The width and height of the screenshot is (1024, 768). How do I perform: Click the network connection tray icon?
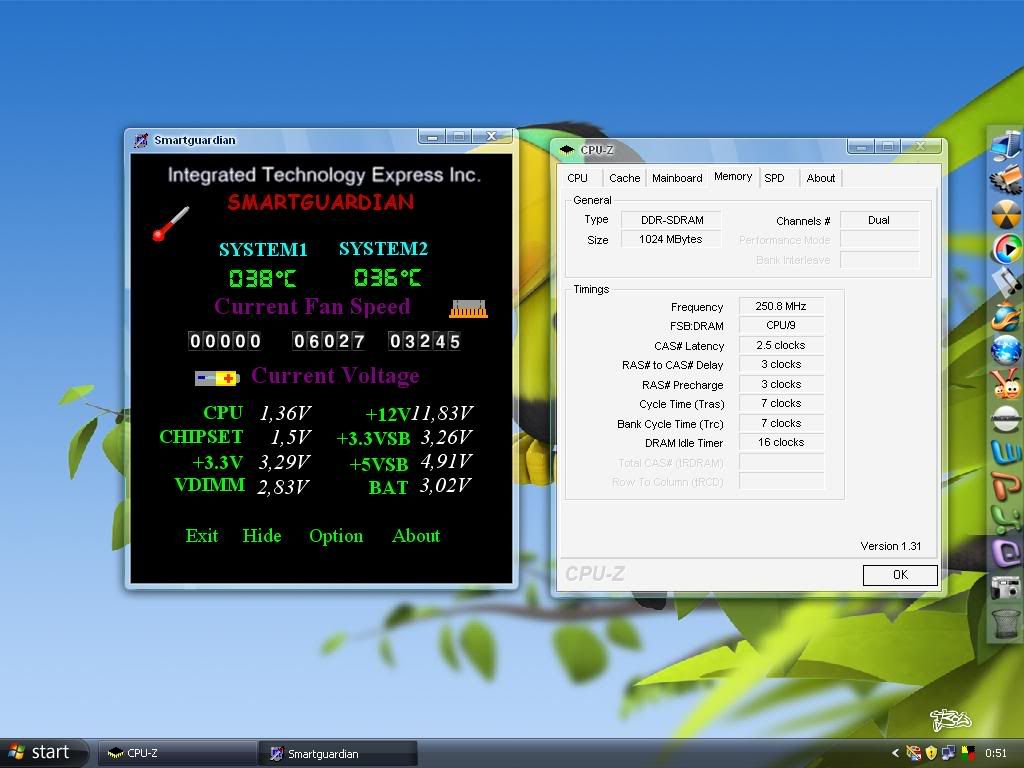(x=949, y=753)
